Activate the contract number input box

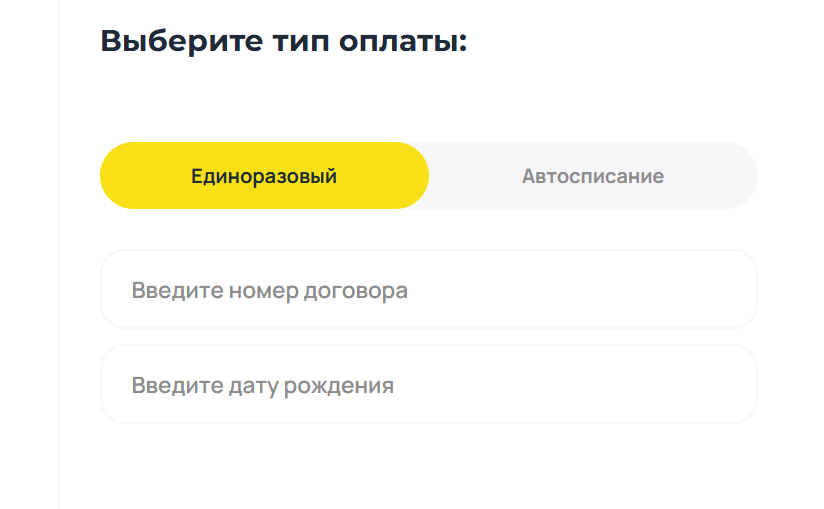point(428,290)
